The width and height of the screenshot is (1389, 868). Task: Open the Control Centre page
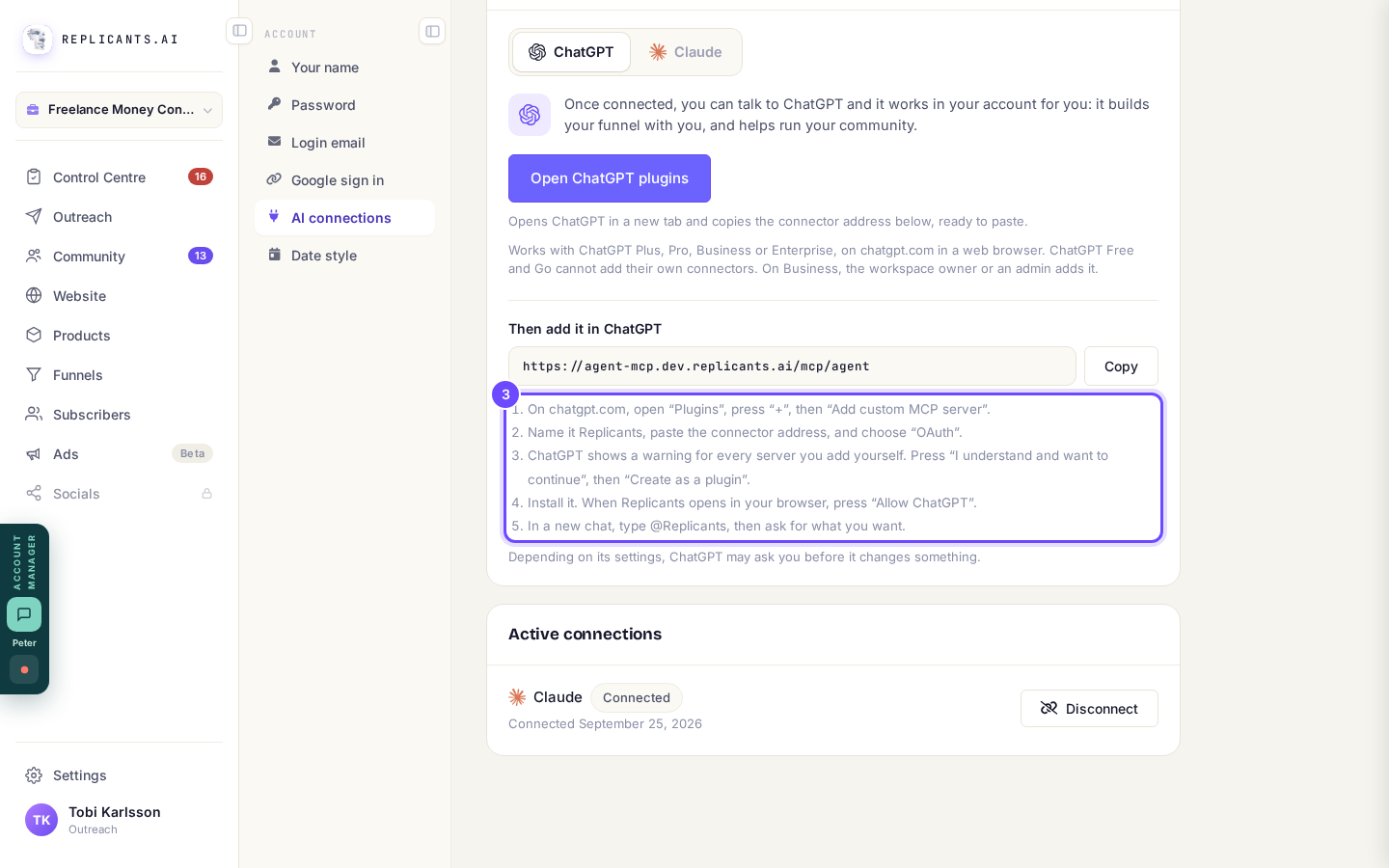point(119,176)
